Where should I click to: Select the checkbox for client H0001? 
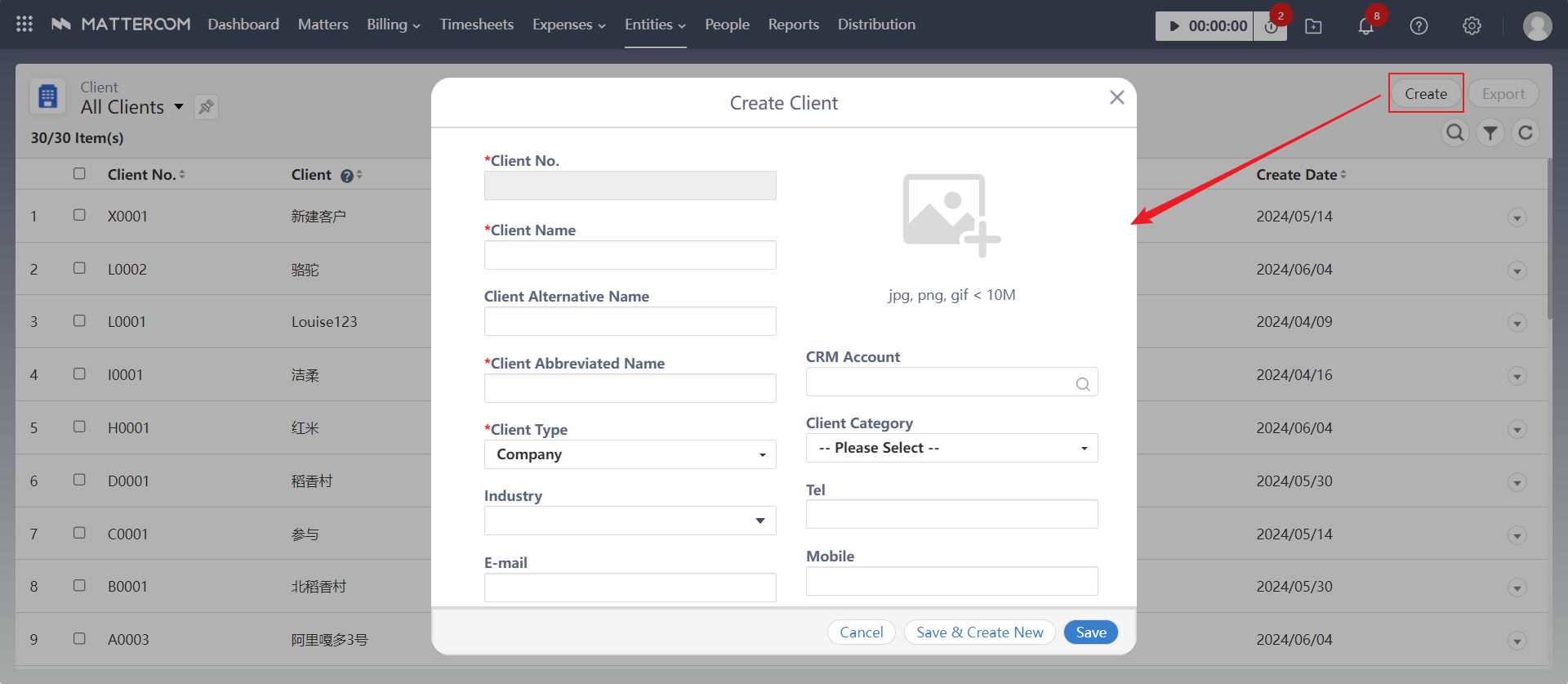79,427
